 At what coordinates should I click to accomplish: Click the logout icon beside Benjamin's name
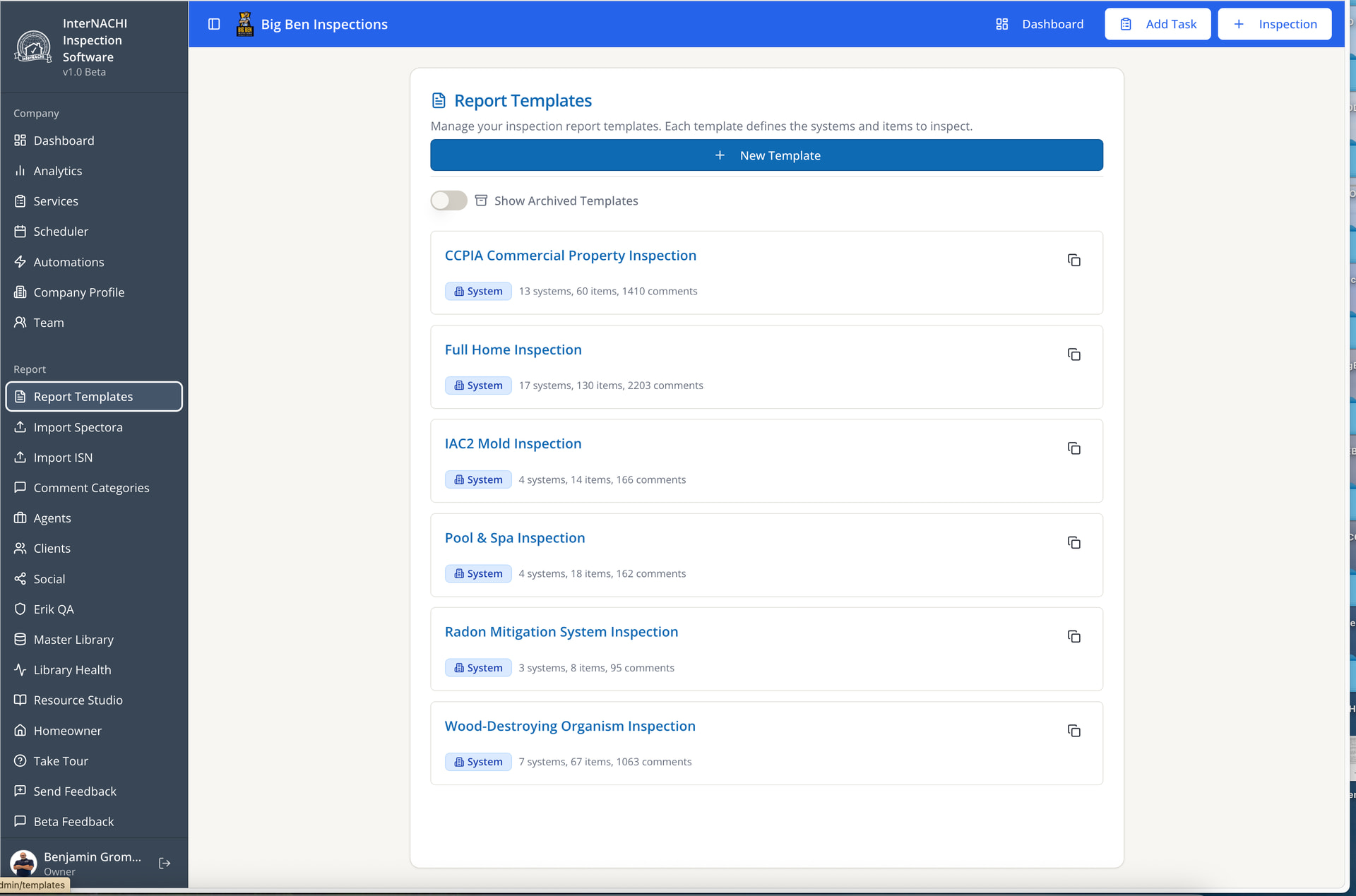[x=165, y=863]
